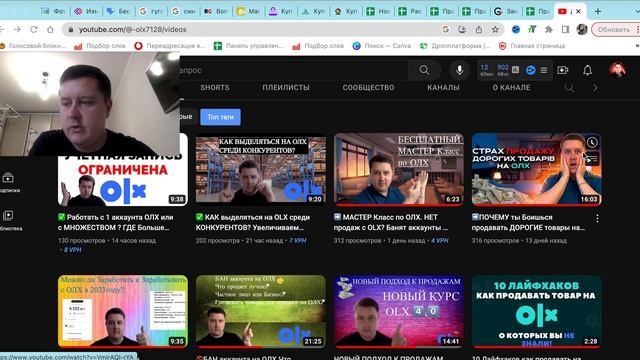
Task: Open the ОГРАНИЧЕНА OLX video thumbnail
Action: click(123, 180)
